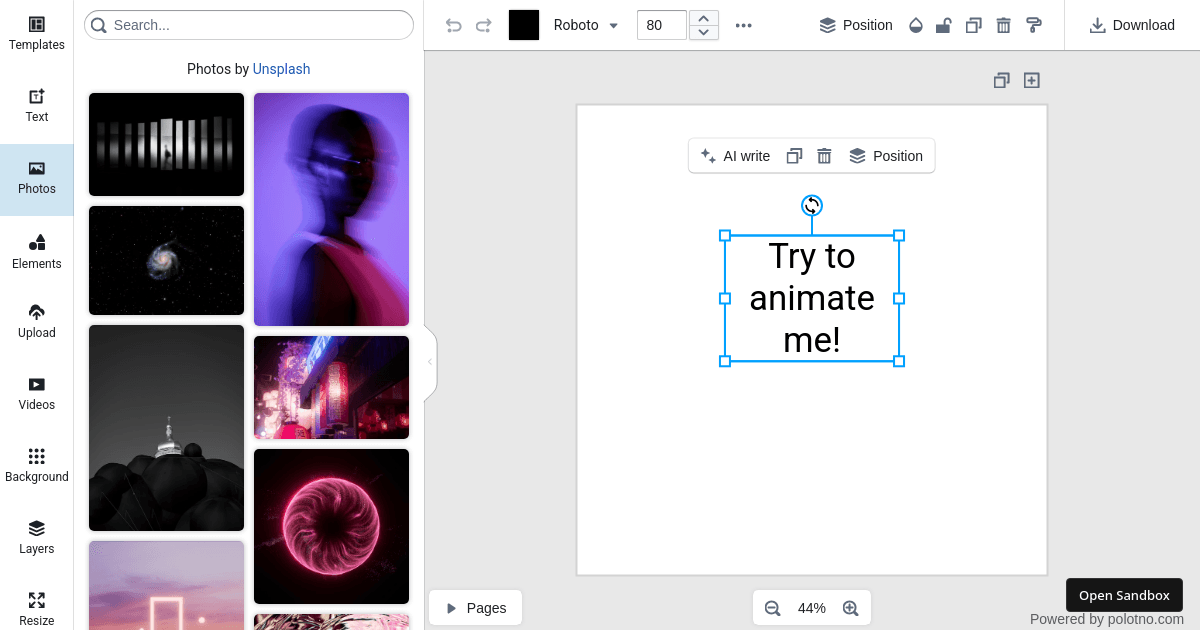Open the animations tool in the toolbar

tap(1033, 25)
